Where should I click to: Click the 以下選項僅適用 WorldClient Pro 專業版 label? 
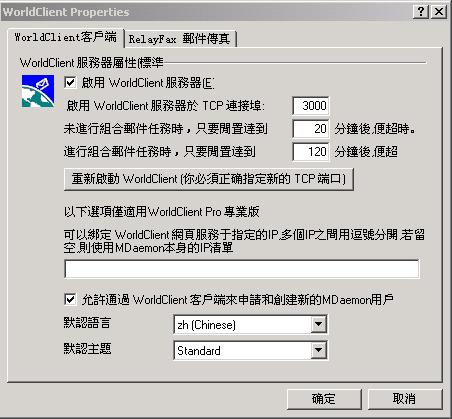(x=162, y=212)
